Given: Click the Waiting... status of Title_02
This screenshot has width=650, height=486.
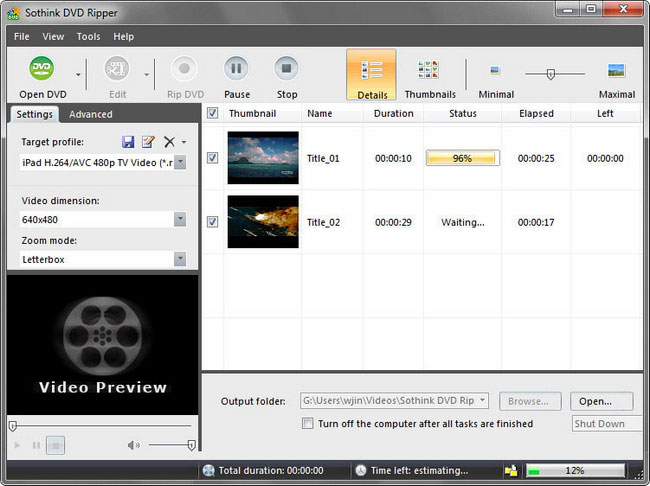Looking at the screenshot, I should coord(463,222).
